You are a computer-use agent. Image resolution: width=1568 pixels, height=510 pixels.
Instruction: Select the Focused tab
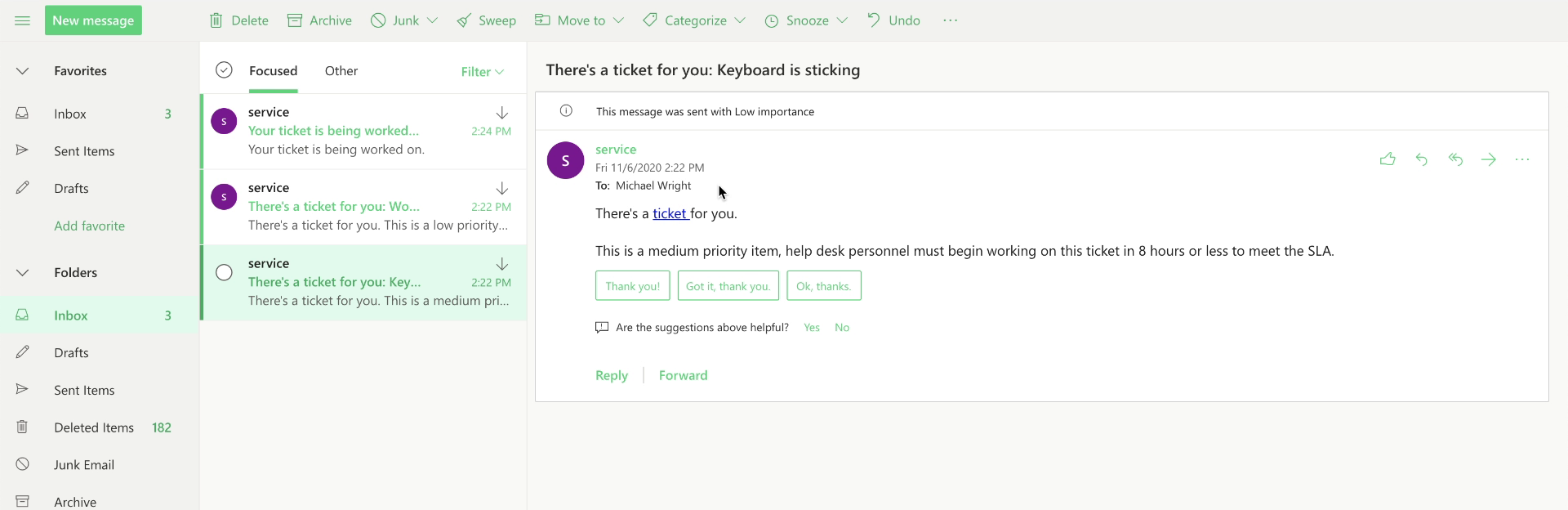273,71
